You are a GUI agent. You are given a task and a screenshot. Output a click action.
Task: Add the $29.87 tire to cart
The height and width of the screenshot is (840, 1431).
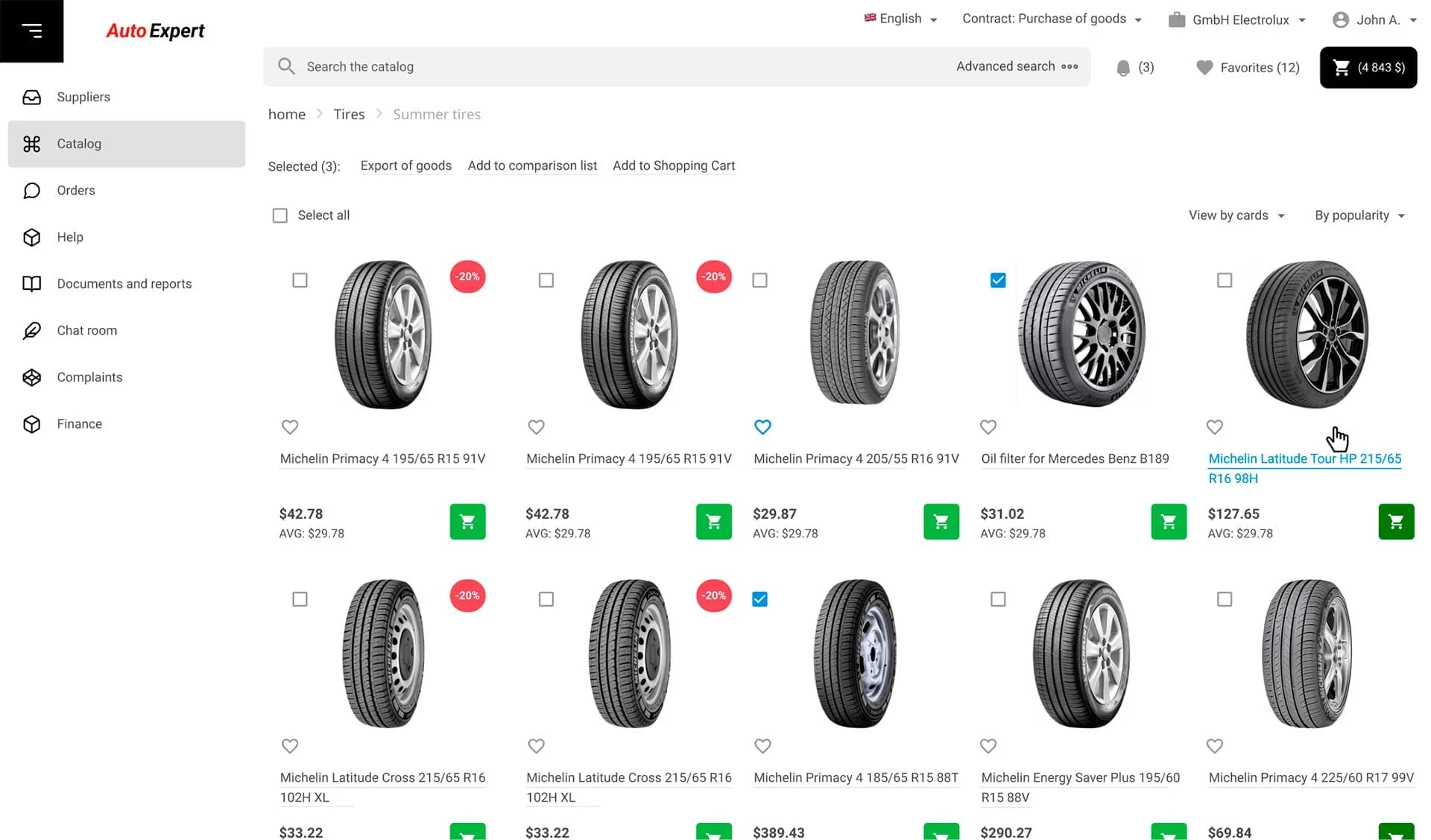pyautogui.click(x=941, y=522)
